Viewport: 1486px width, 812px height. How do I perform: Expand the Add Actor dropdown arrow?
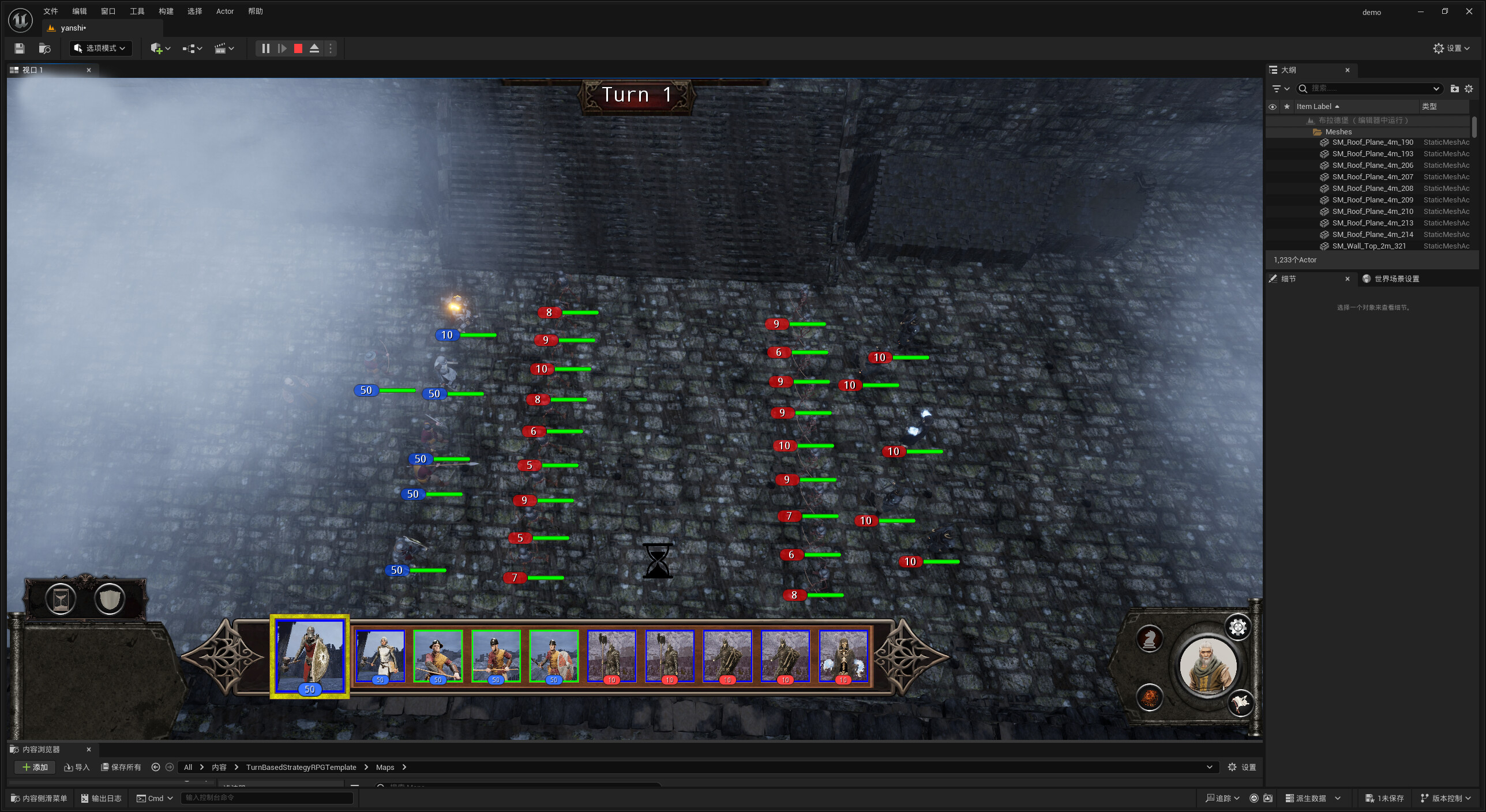pos(168,48)
